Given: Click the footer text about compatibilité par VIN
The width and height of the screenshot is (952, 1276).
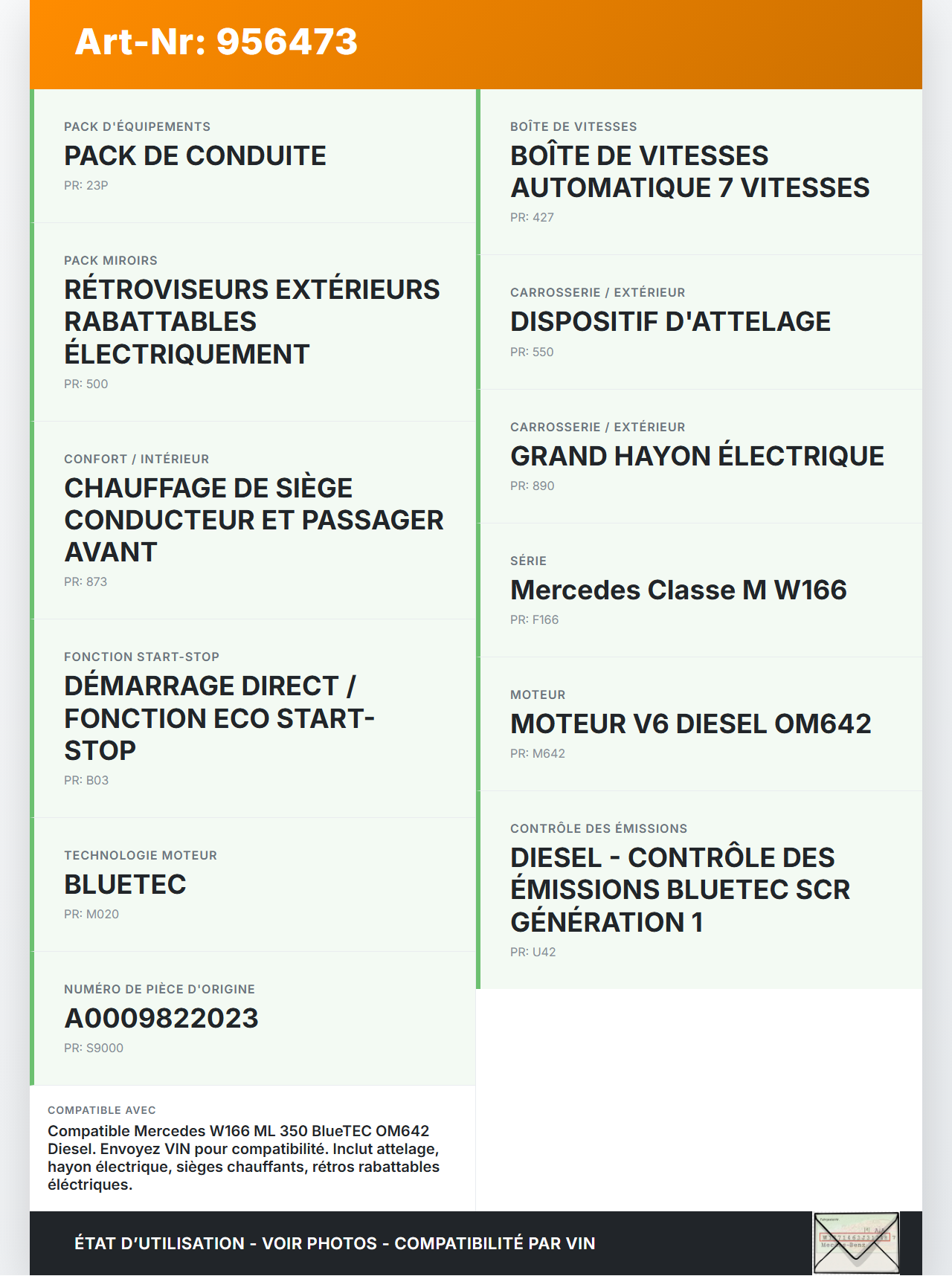Looking at the screenshot, I should tap(335, 1243).
